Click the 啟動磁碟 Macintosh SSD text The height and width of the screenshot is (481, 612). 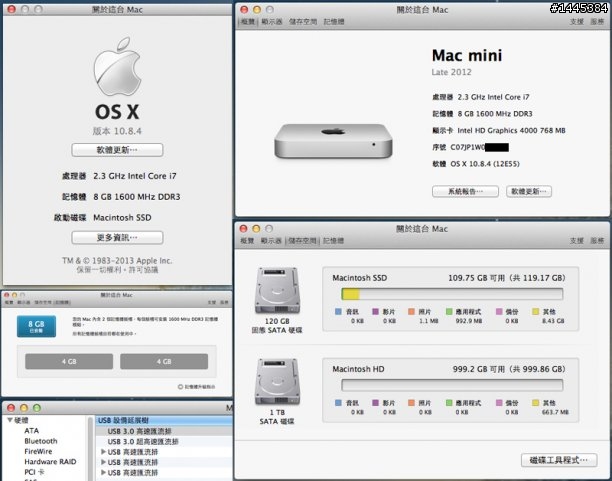(x=103, y=217)
